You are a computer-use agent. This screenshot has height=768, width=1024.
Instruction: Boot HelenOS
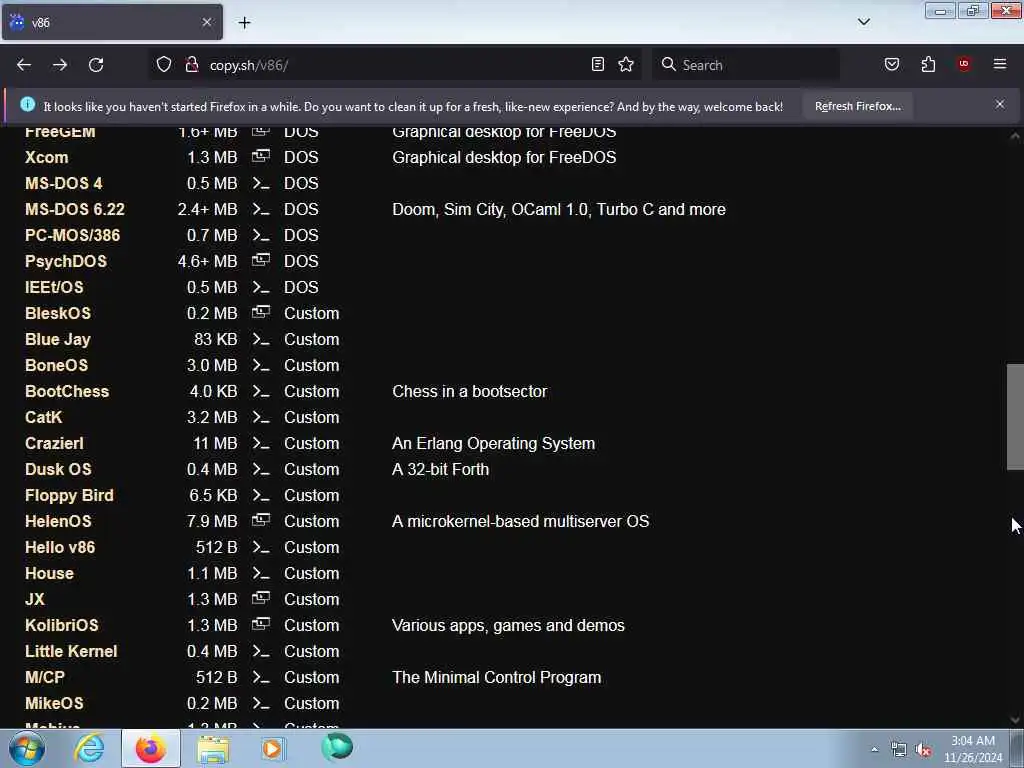pyautogui.click(x=58, y=522)
